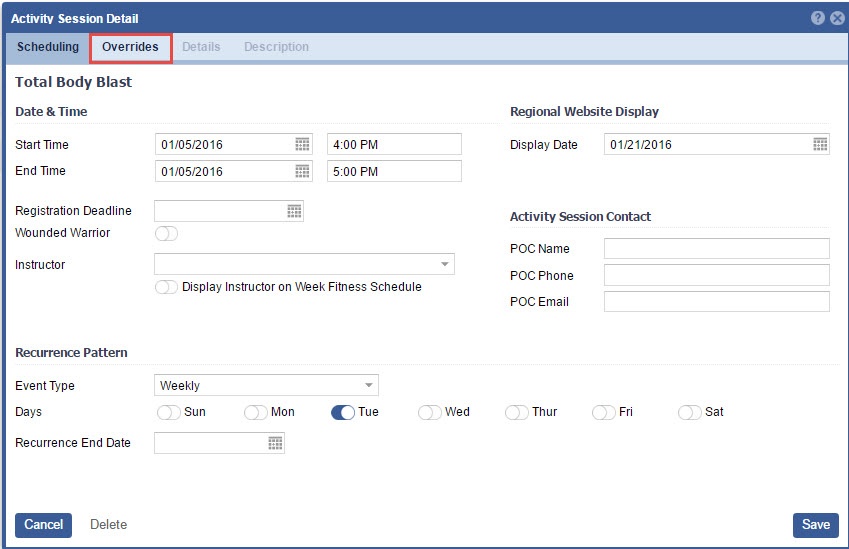Enable the Mon recurrence day toggle

[x=256, y=412]
